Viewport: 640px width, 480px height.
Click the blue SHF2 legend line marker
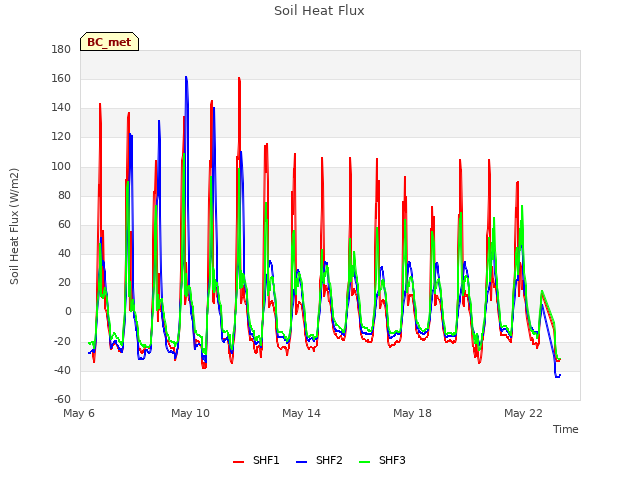(301, 462)
